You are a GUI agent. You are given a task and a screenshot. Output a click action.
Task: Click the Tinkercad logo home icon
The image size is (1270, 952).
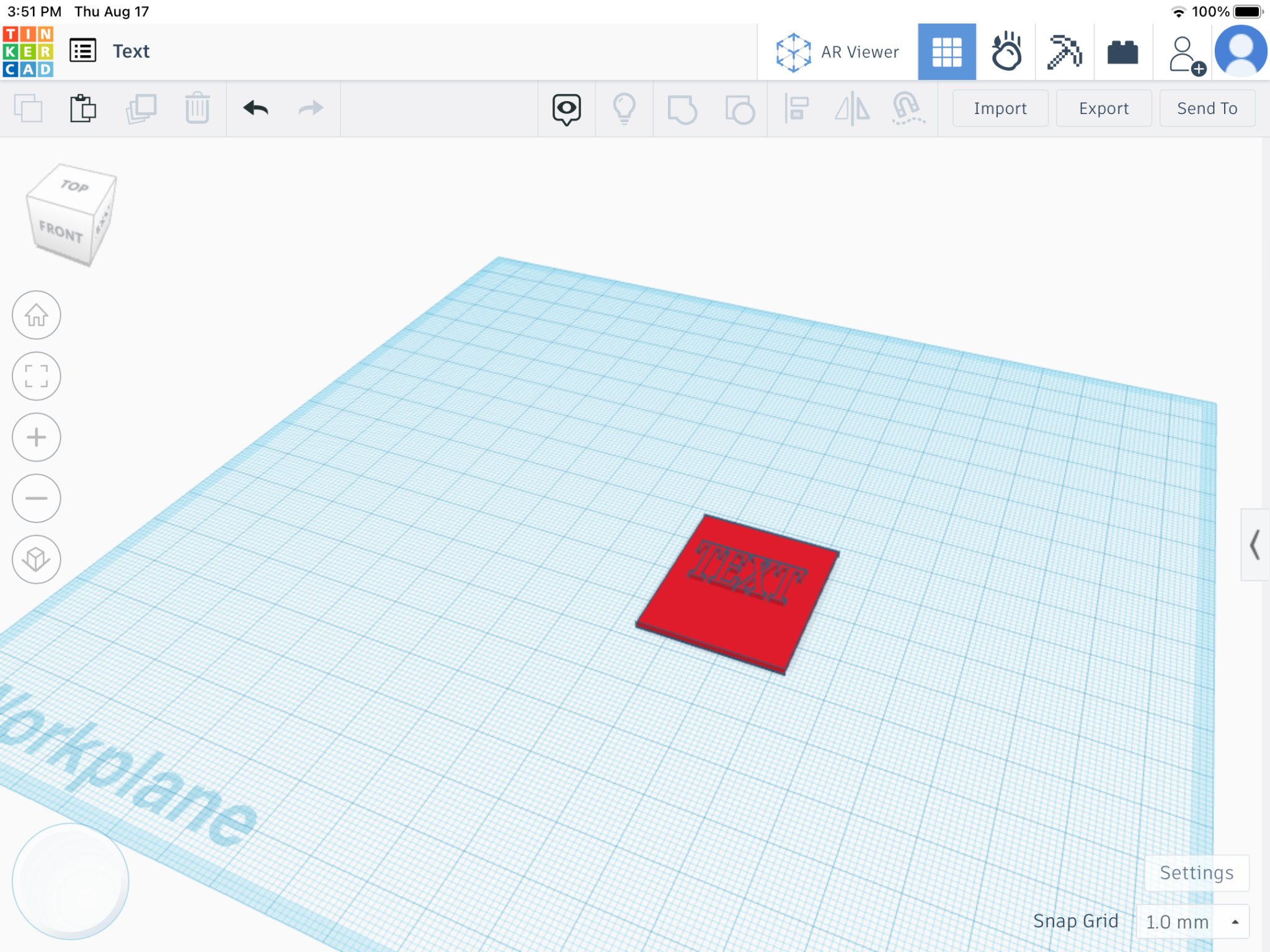click(x=28, y=51)
